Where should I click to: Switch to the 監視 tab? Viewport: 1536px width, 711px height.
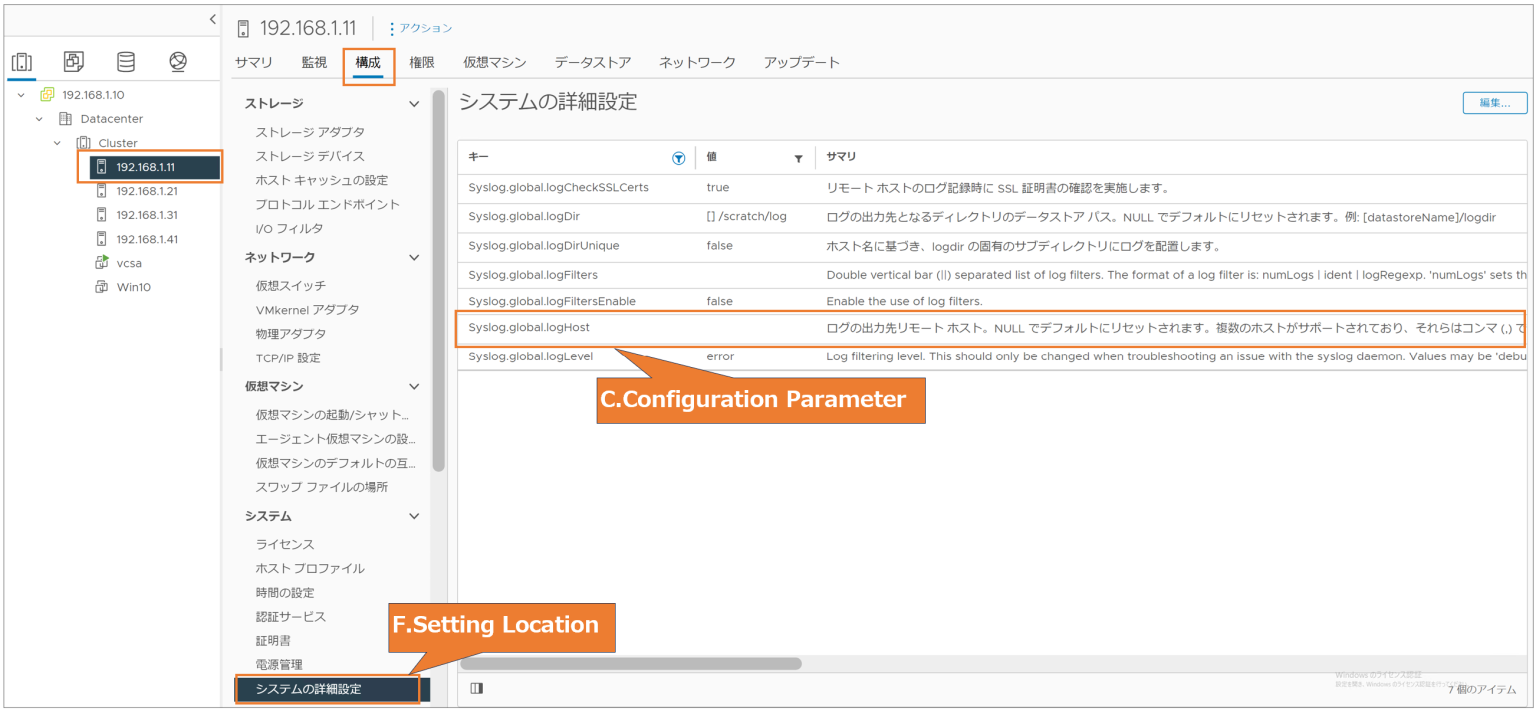[314, 62]
